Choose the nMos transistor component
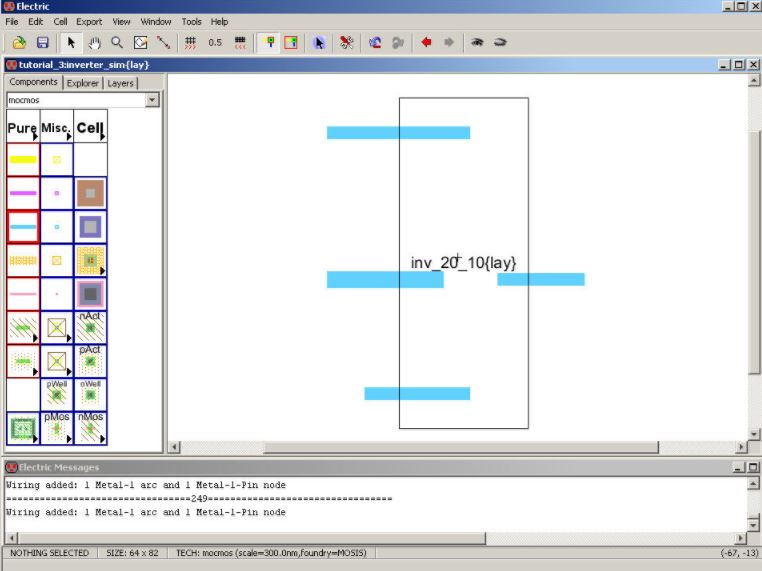The width and height of the screenshot is (762, 571). pos(90,429)
